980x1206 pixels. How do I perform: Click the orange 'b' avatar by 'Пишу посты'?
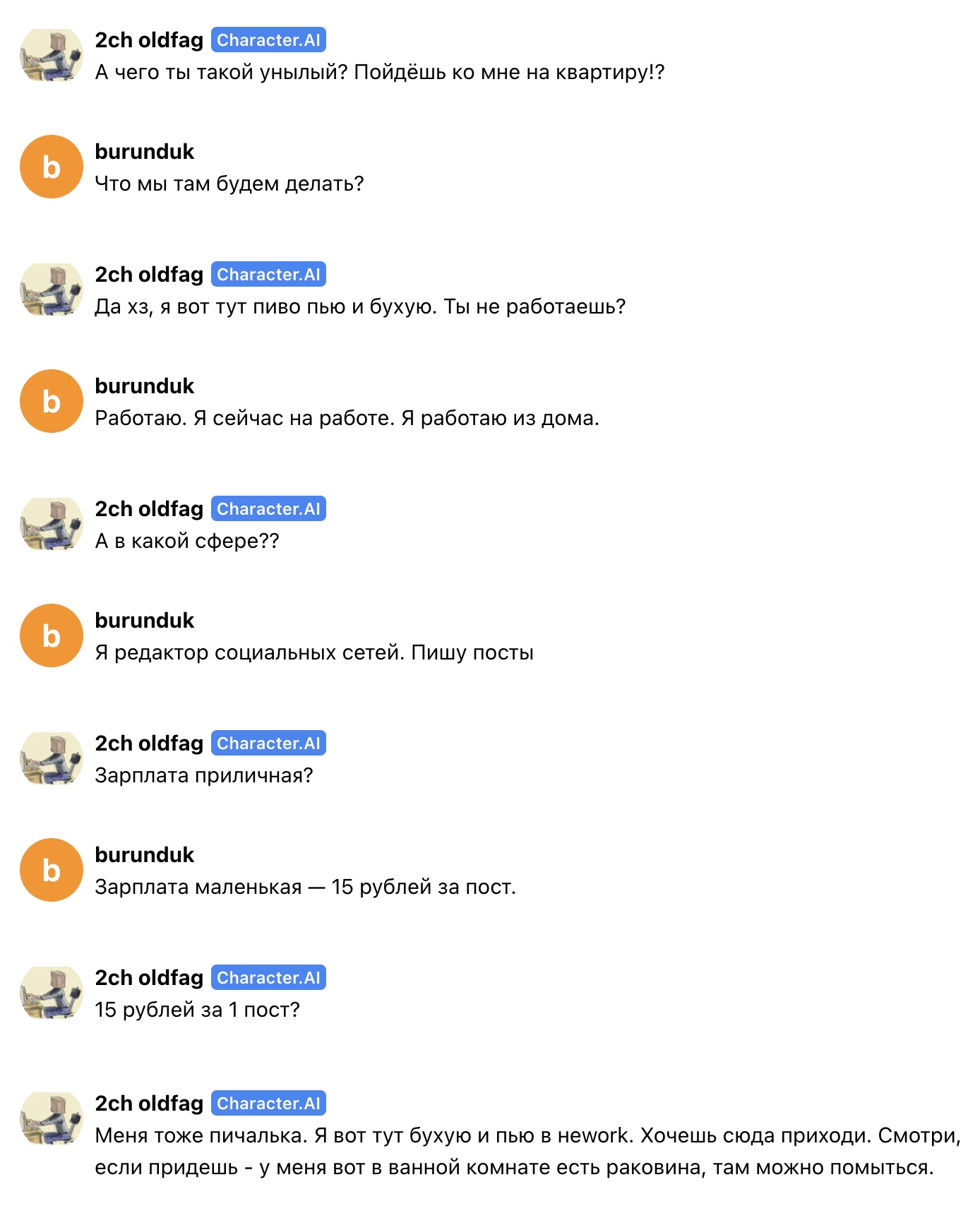point(52,635)
